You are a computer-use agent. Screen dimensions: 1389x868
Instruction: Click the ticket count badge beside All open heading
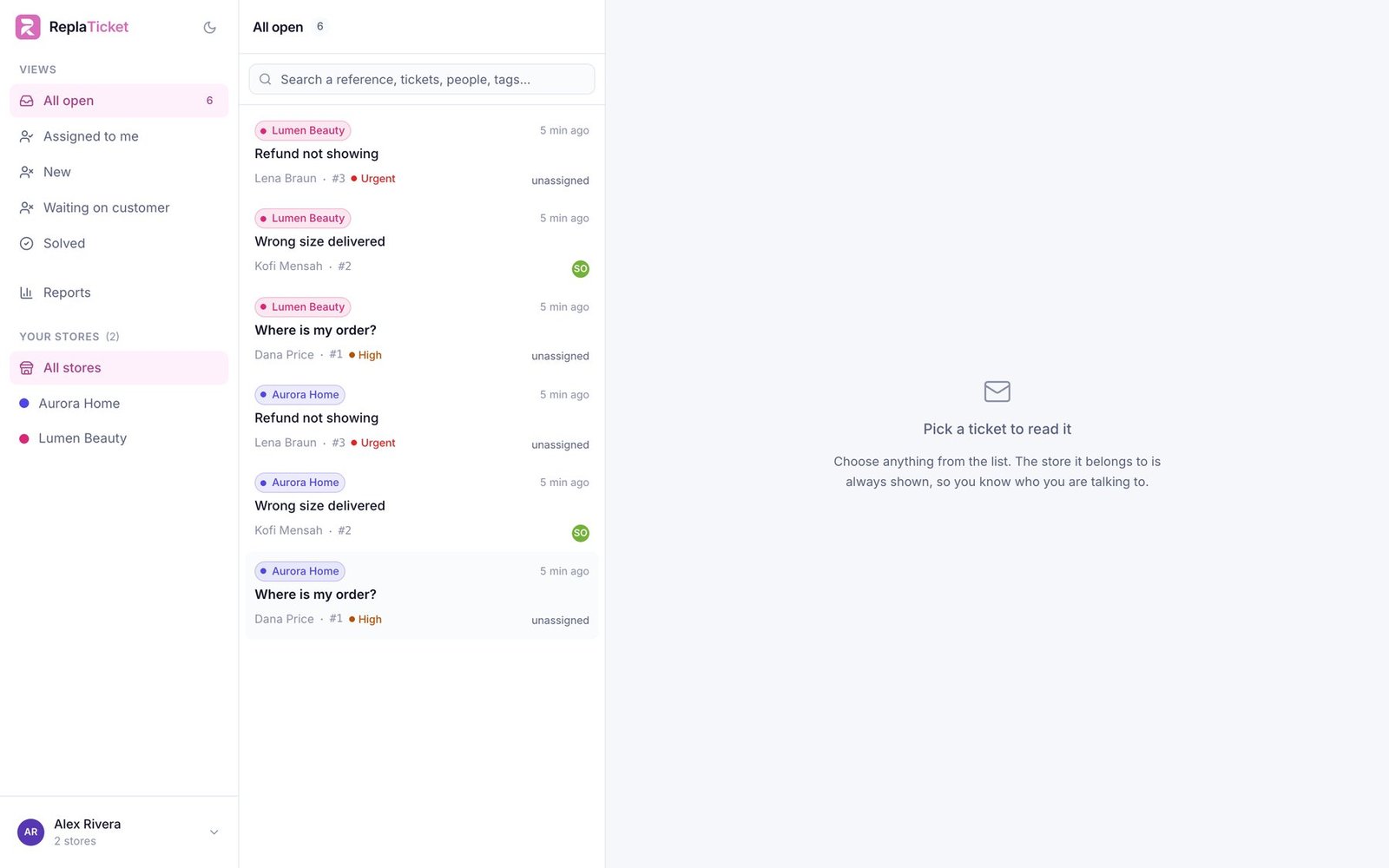(319, 27)
